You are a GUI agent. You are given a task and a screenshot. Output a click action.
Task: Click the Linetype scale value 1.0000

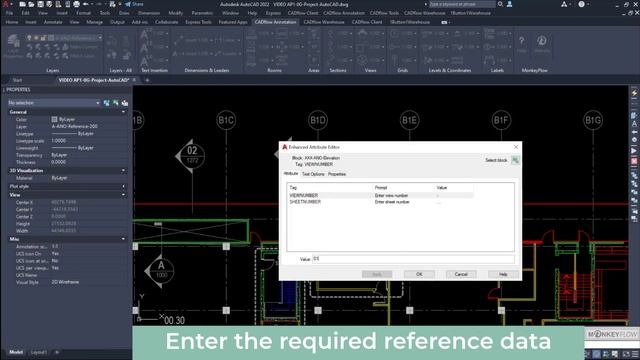pyautogui.click(x=58, y=141)
